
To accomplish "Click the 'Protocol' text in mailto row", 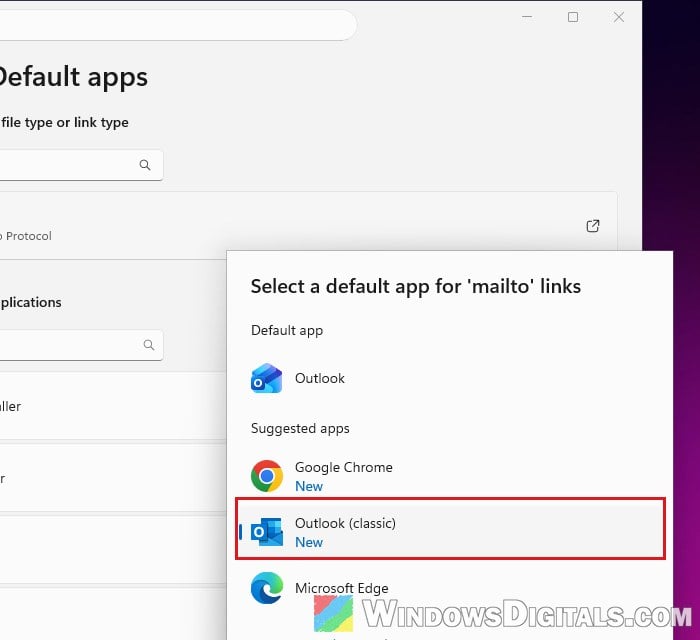I will pyautogui.click(x=29, y=236).
